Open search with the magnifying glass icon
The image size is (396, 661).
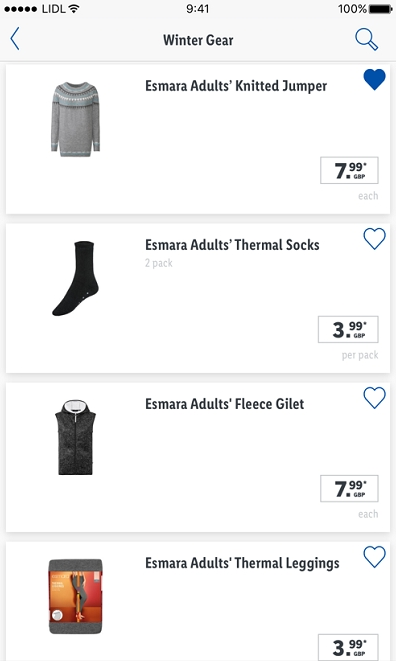pos(366,40)
